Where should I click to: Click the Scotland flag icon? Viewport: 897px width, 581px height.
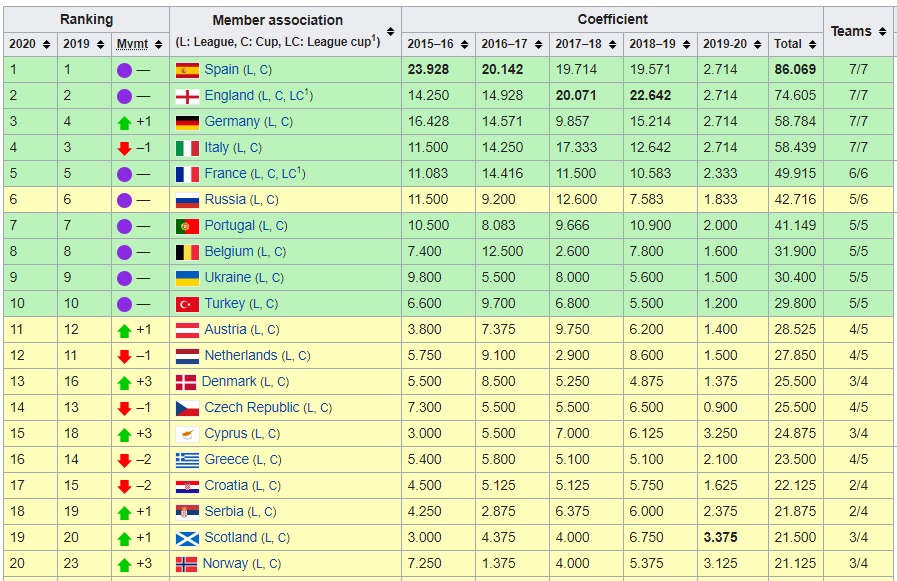(187, 538)
